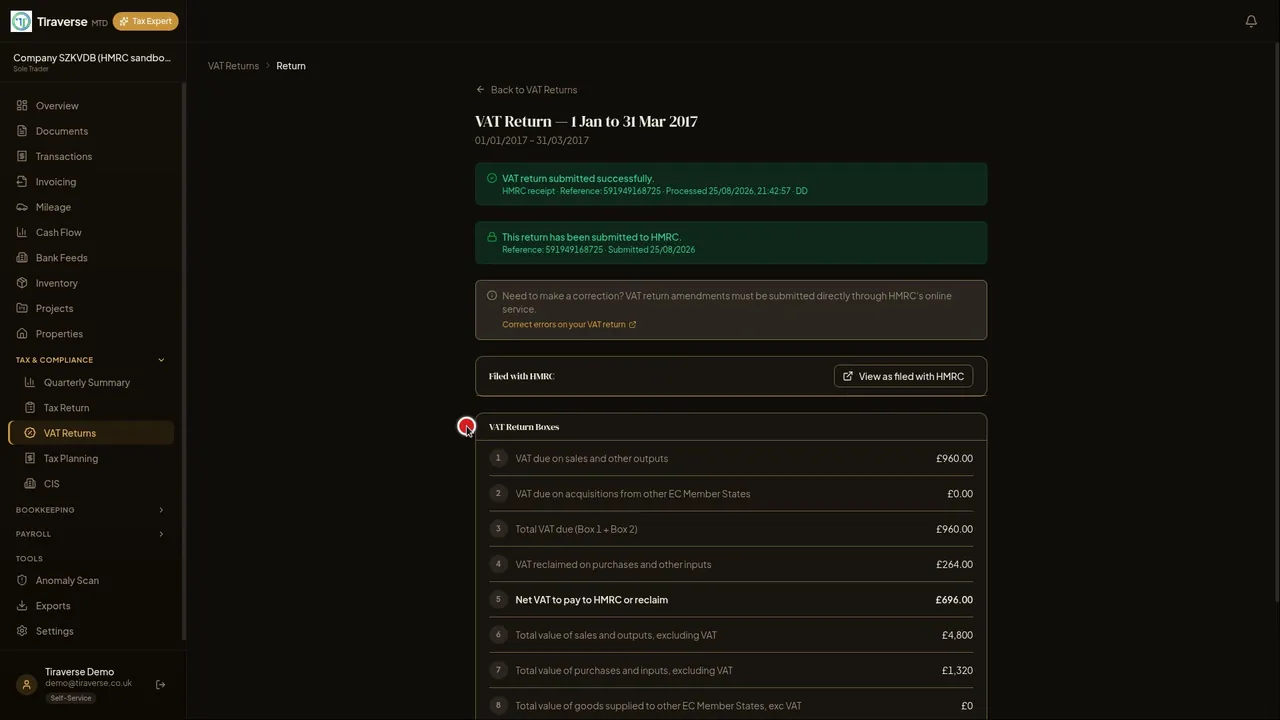Open Correct errors on your VAT return link
This screenshot has width=1280, height=720.
click(x=569, y=325)
